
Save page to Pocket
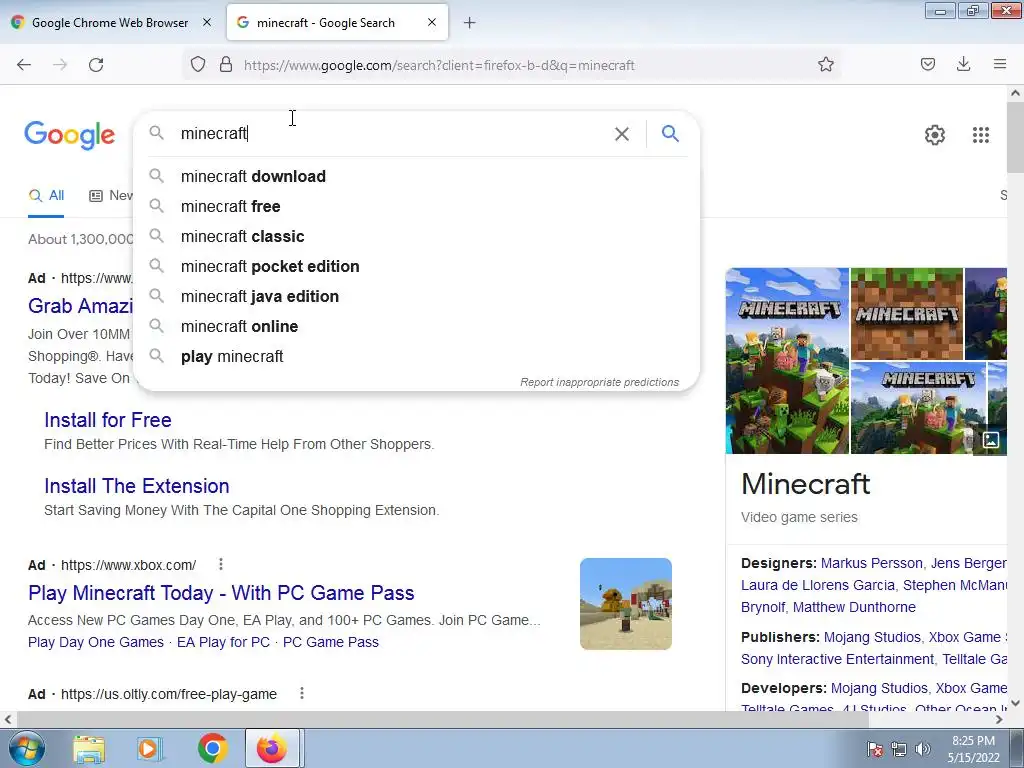[928, 65]
